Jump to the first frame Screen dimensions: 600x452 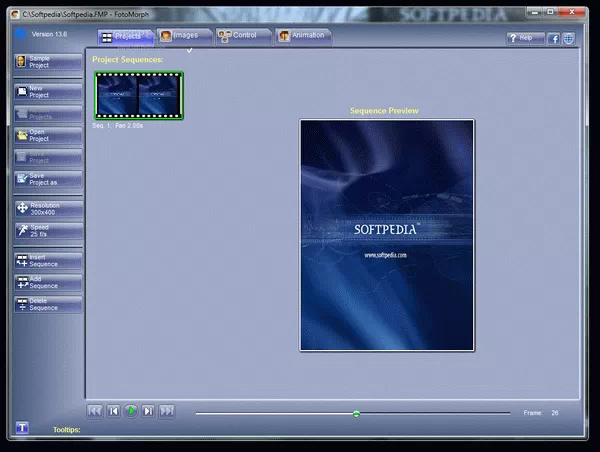94,411
